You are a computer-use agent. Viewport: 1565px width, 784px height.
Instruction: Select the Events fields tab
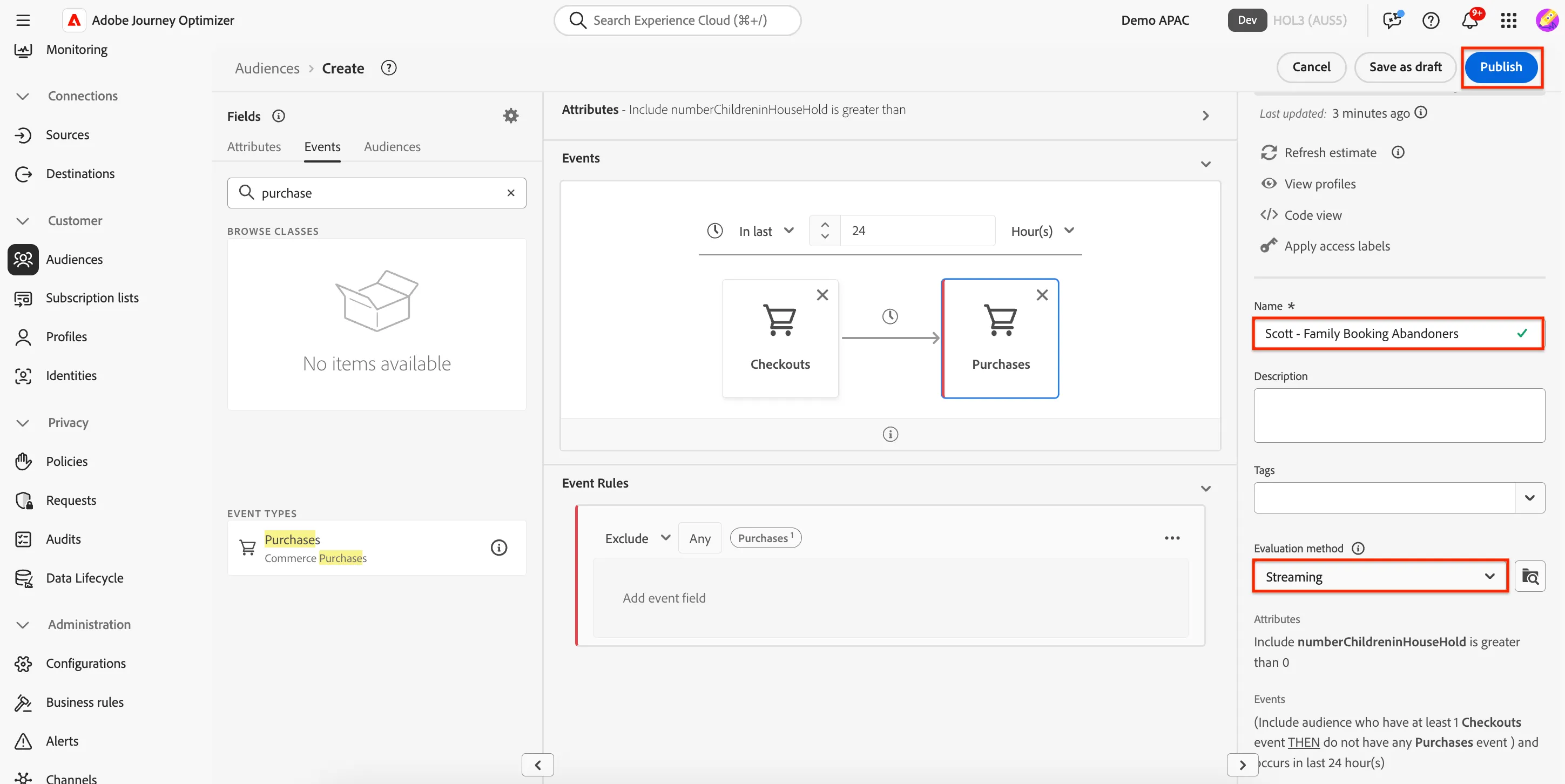(x=322, y=146)
